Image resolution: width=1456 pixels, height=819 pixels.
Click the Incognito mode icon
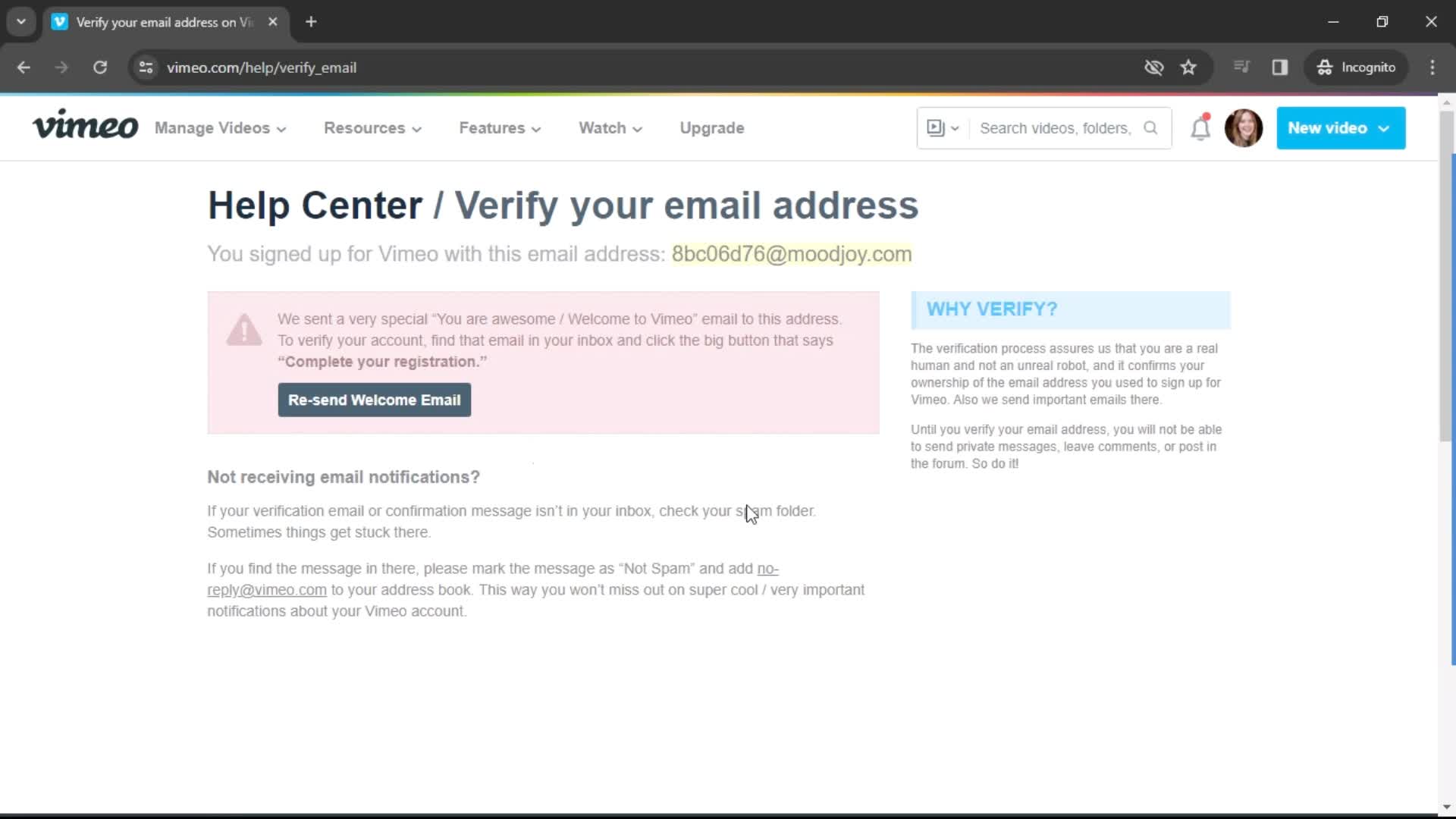[x=1324, y=67]
